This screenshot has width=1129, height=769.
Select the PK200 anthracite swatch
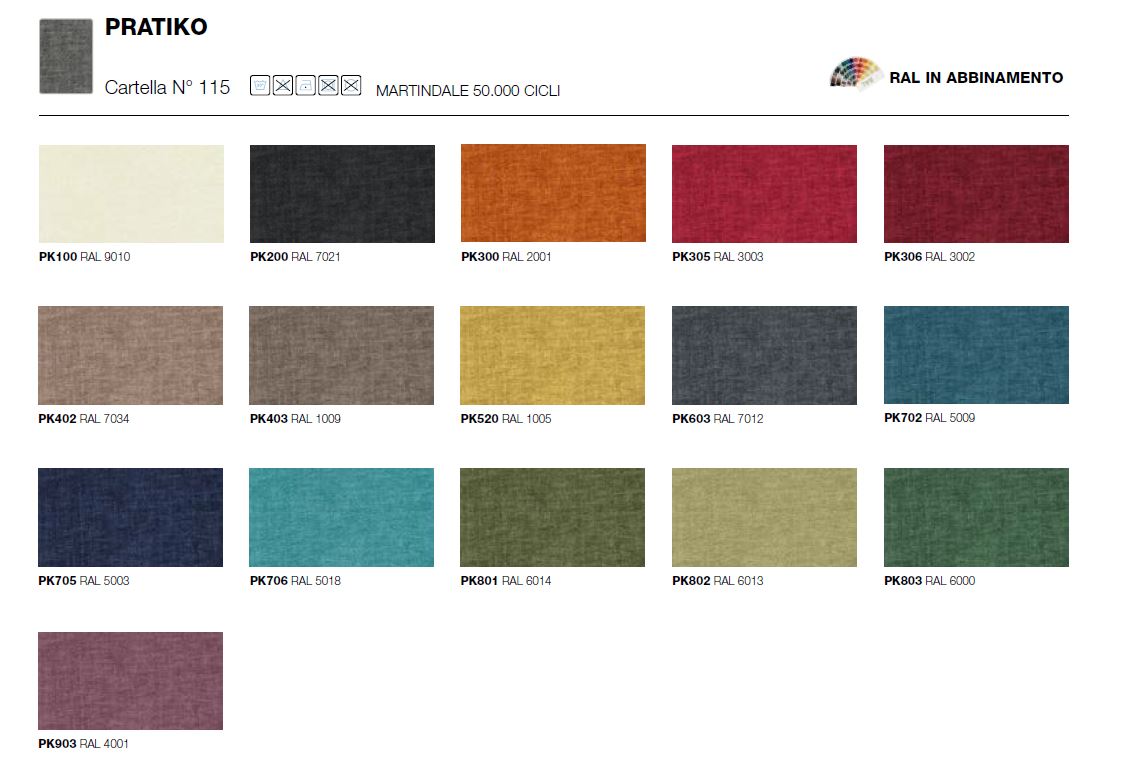[x=342, y=194]
